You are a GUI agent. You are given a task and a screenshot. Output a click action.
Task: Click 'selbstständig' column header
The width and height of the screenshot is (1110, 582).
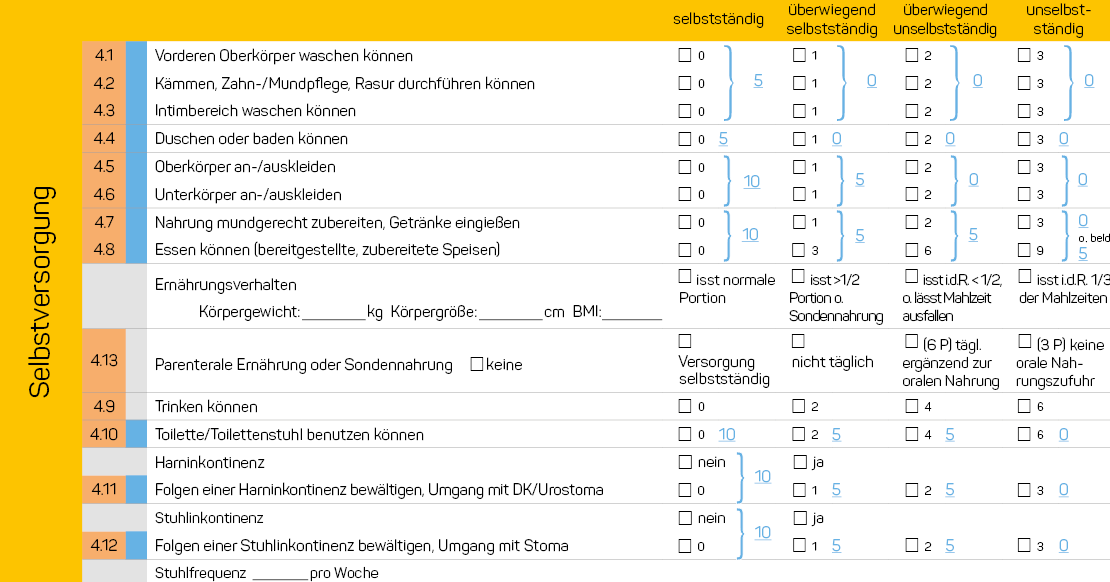click(x=718, y=19)
